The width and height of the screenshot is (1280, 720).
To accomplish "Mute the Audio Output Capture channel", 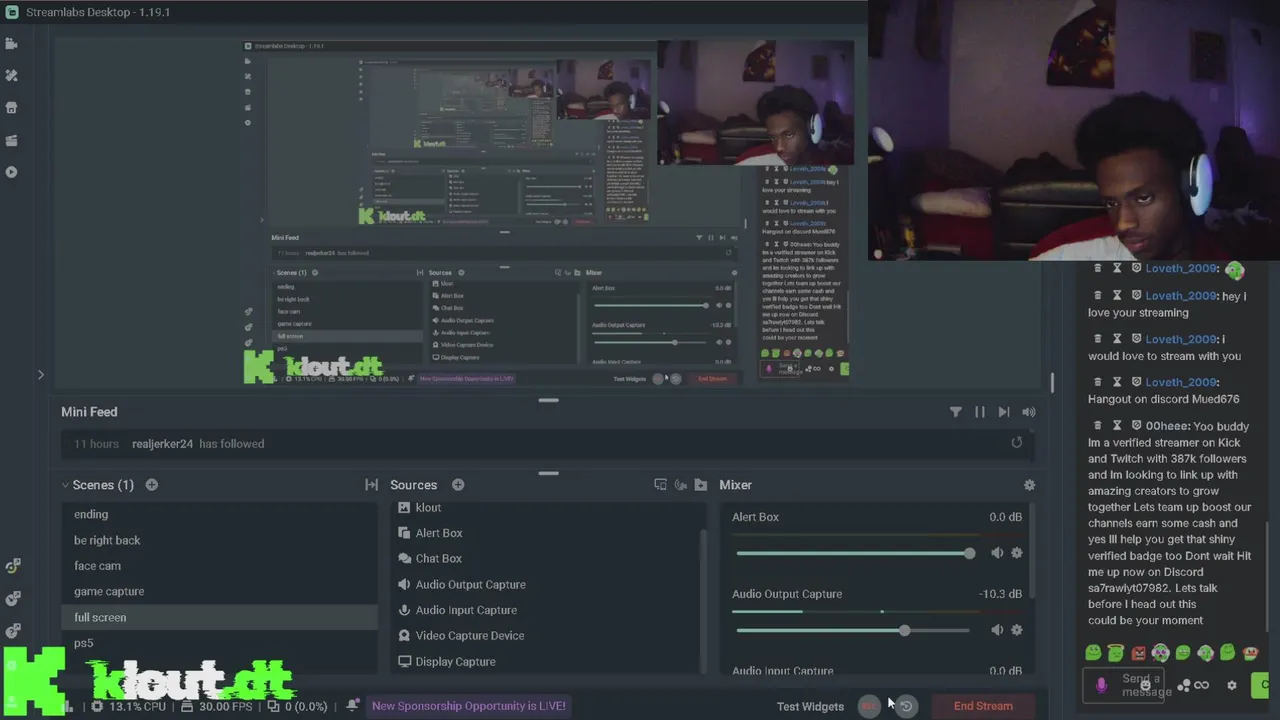I will click(997, 630).
